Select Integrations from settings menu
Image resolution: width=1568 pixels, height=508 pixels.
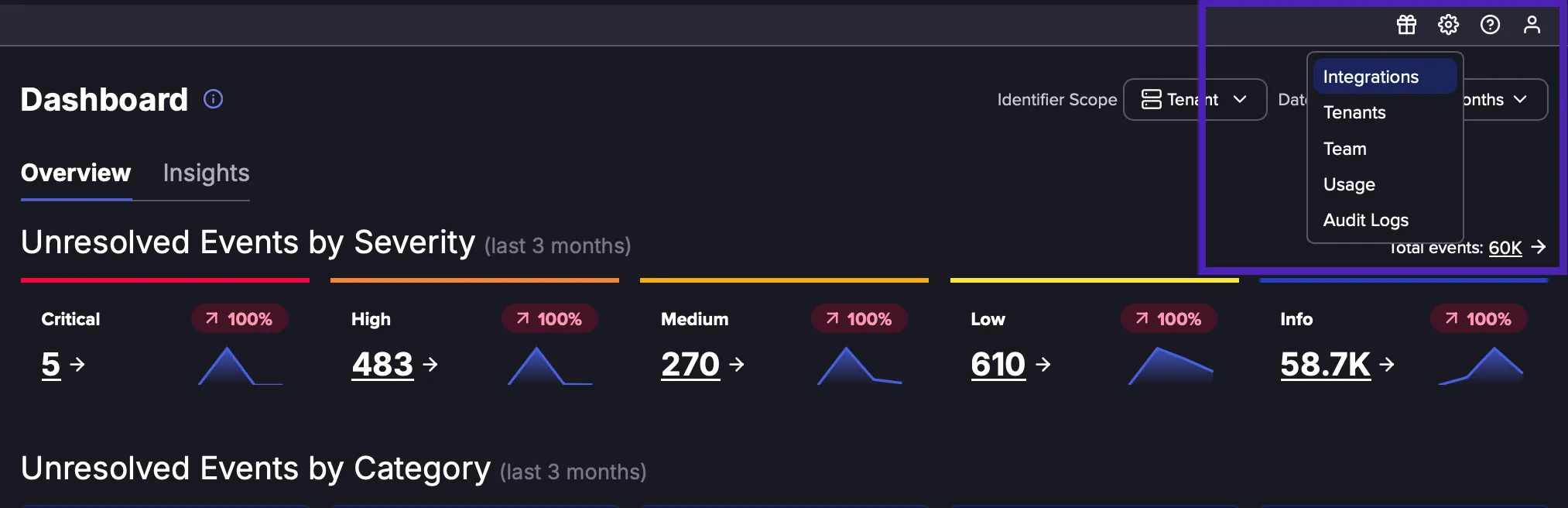coord(1385,77)
